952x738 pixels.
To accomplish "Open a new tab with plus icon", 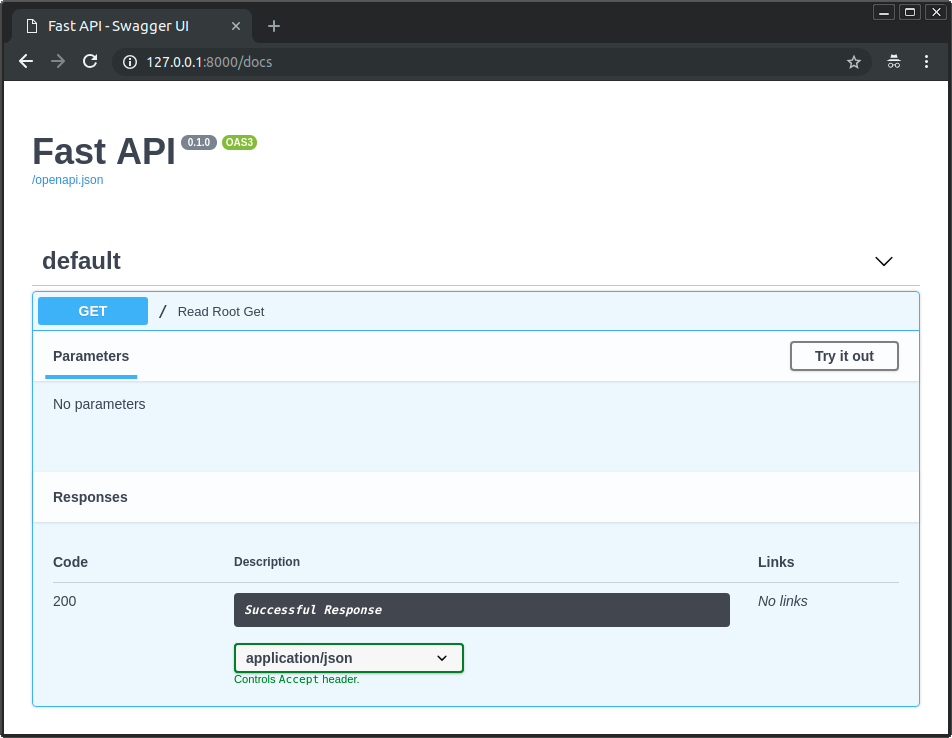I will pos(274,26).
